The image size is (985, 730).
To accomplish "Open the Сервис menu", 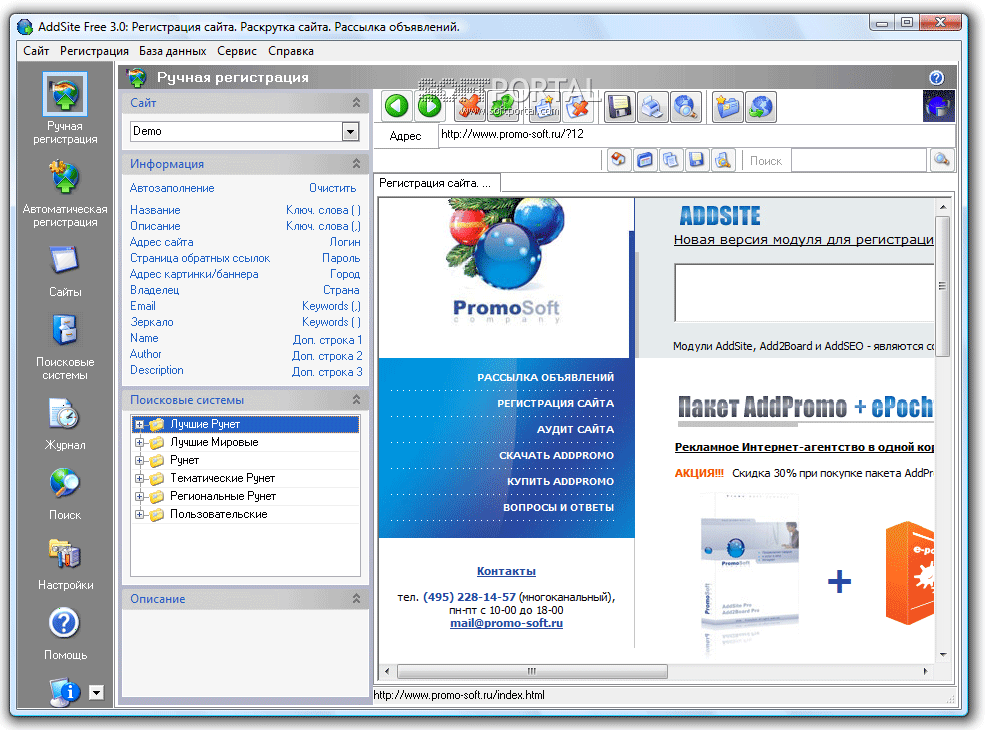I will 237,51.
